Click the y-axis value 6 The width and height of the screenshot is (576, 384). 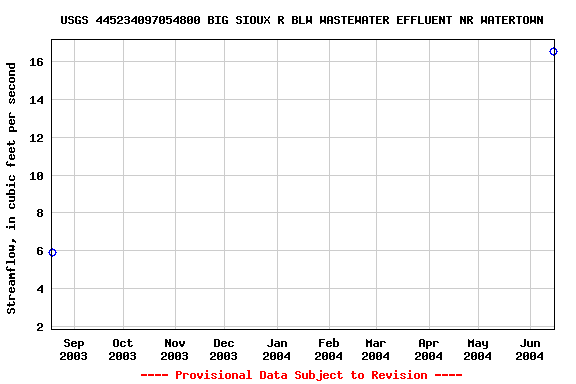point(40,251)
